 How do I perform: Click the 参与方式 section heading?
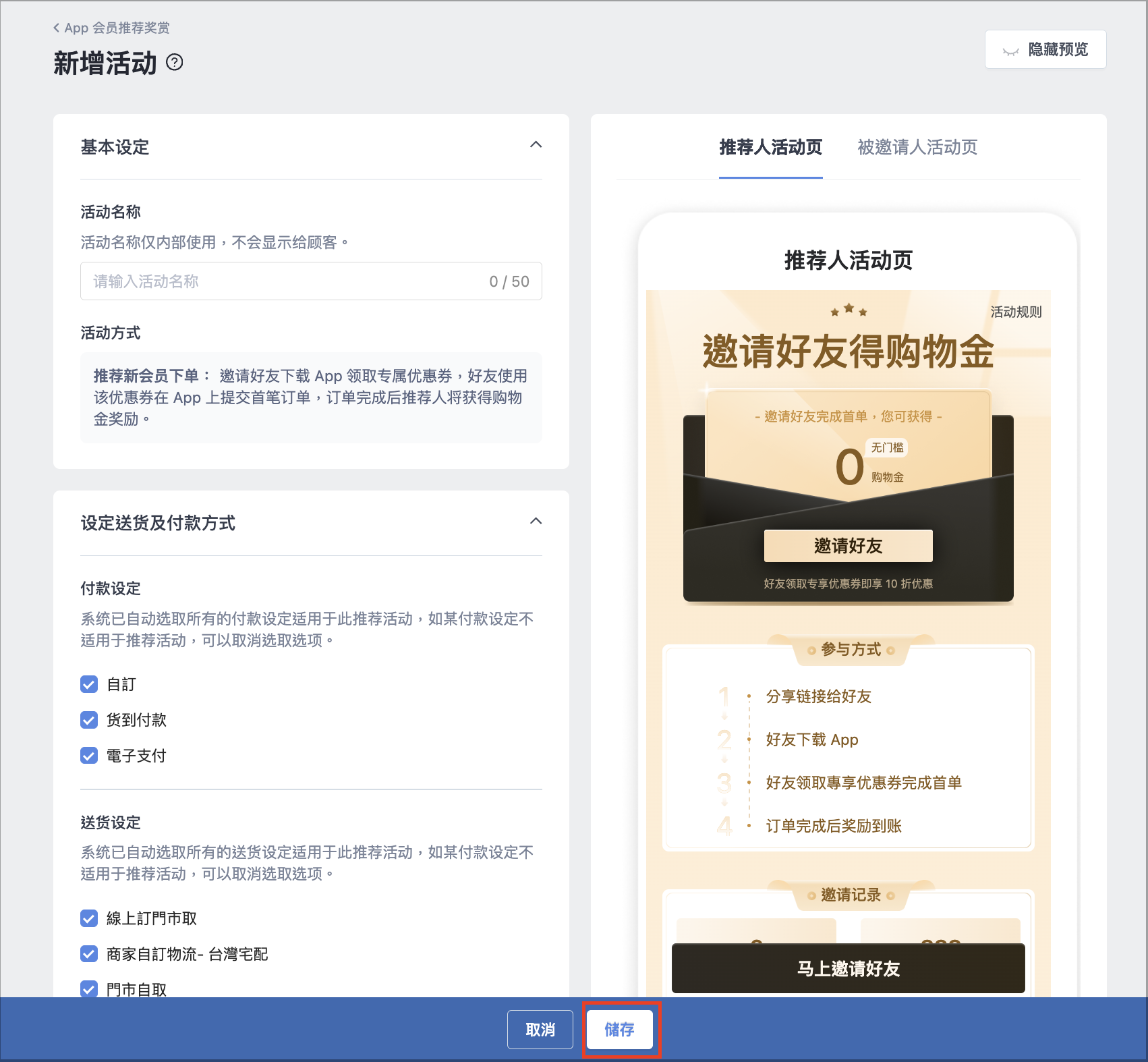pyautogui.click(x=851, y=649)
